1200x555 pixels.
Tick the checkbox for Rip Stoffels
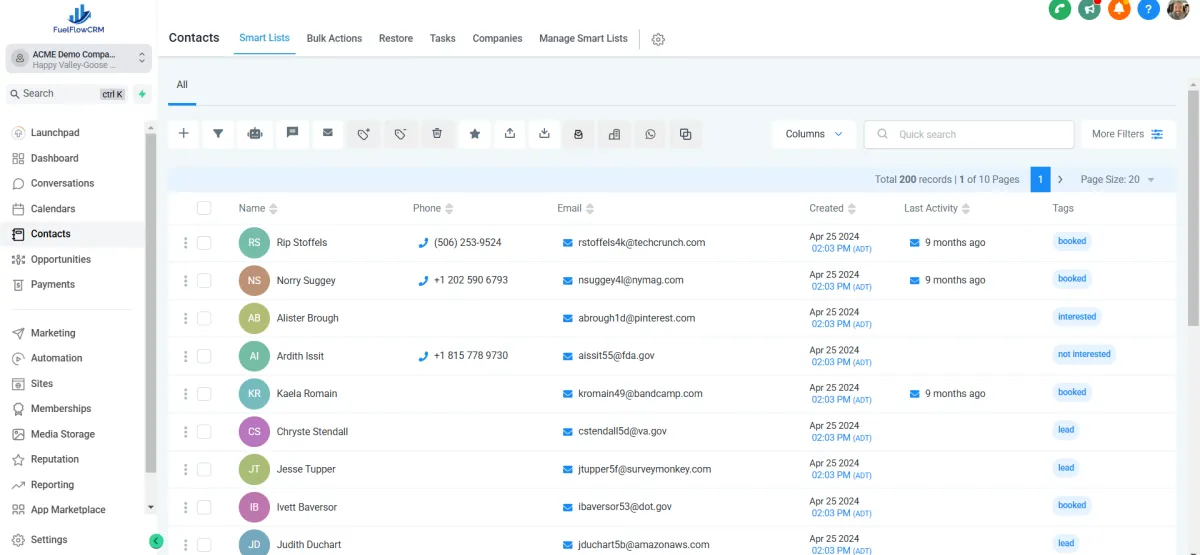[204, 243]
